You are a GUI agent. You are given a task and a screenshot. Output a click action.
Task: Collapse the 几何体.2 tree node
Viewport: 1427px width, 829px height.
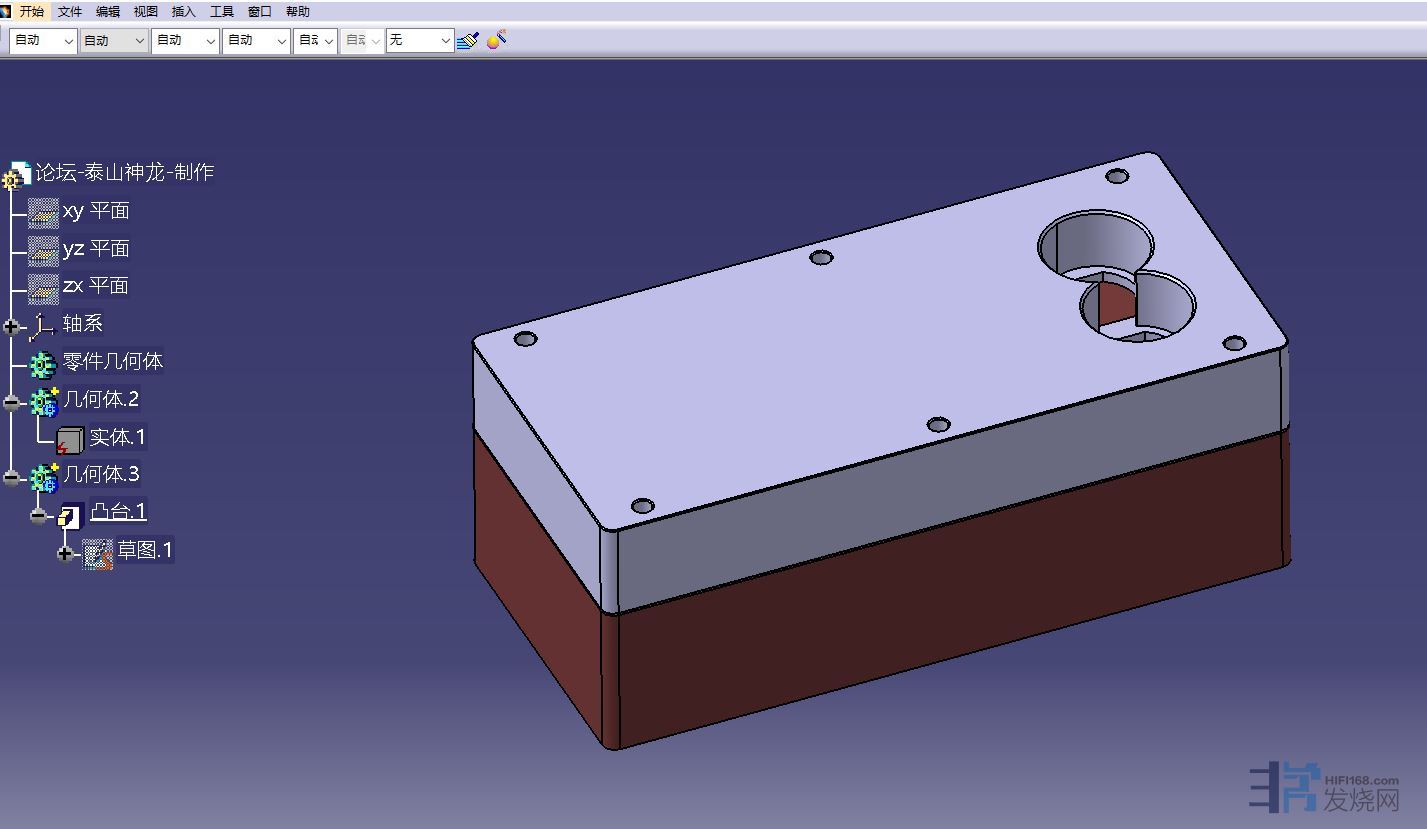click(12, 402)
